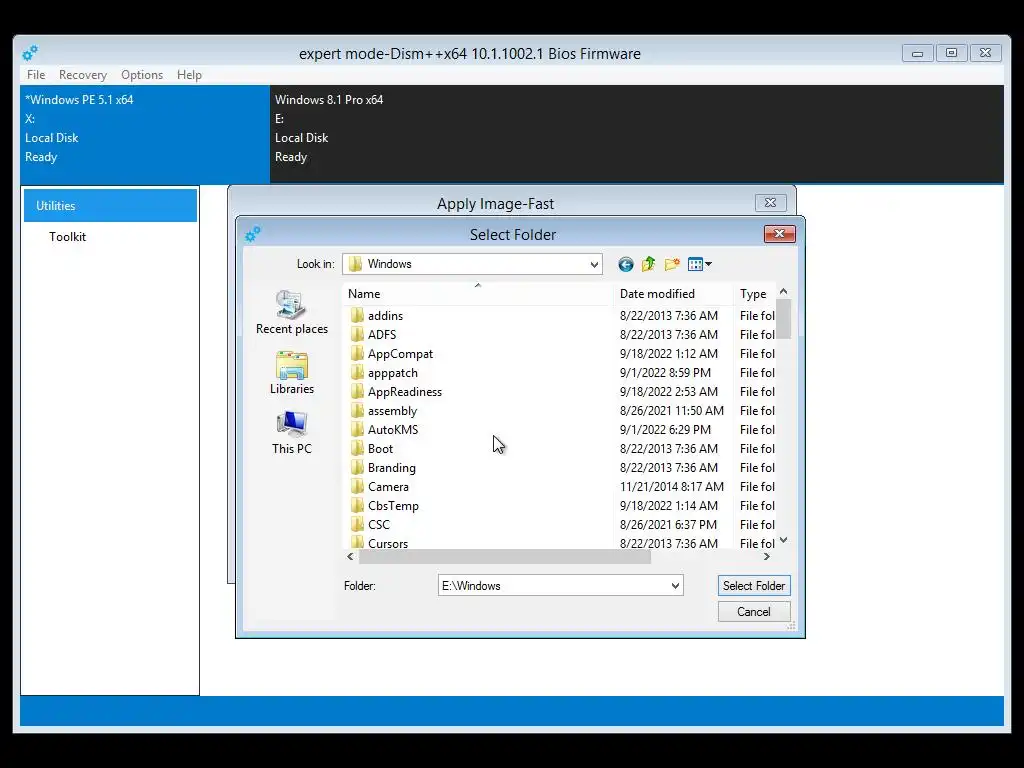Image resolution: width=1024 pixels, height=768 pixels.
Task: Select the CbsTemp folder icon
Action: click(357, 505)
